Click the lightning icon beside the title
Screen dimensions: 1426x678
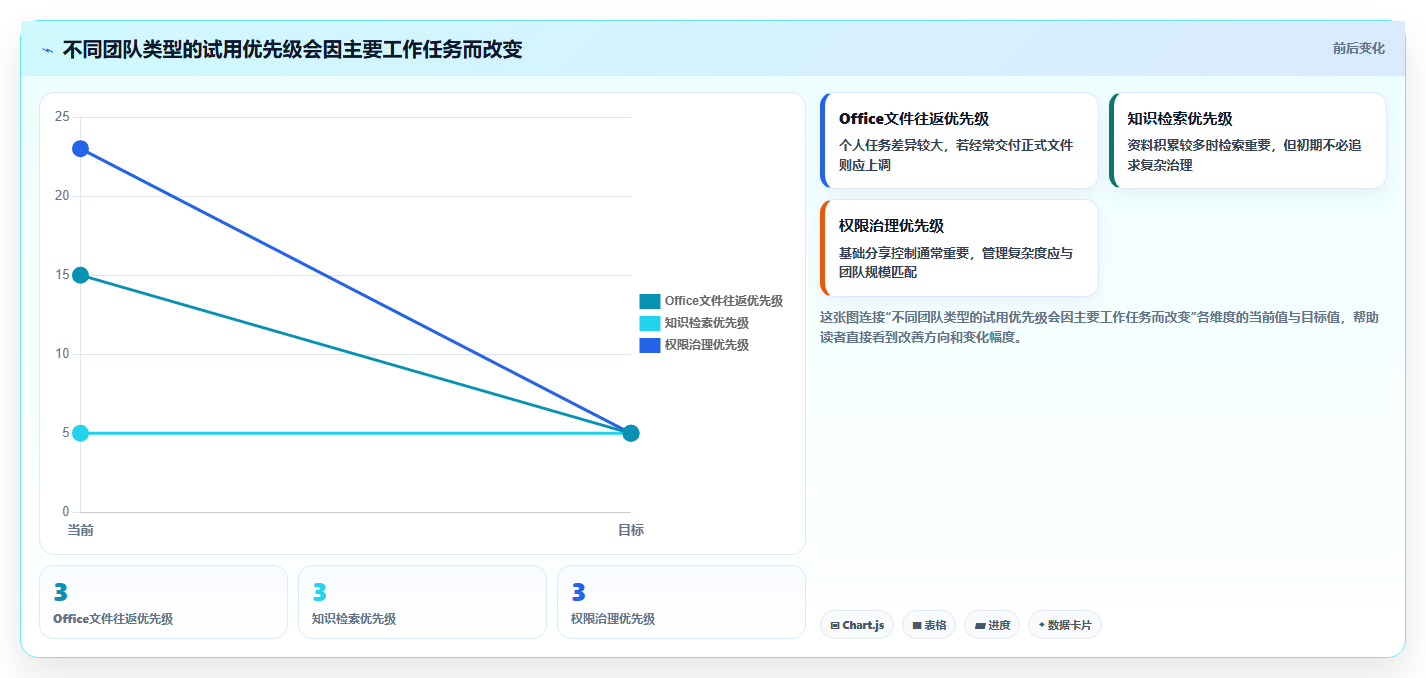point(48,49)
